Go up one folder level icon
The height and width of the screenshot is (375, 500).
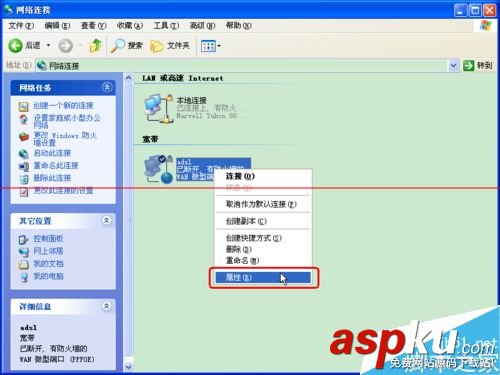pos(95,45)
